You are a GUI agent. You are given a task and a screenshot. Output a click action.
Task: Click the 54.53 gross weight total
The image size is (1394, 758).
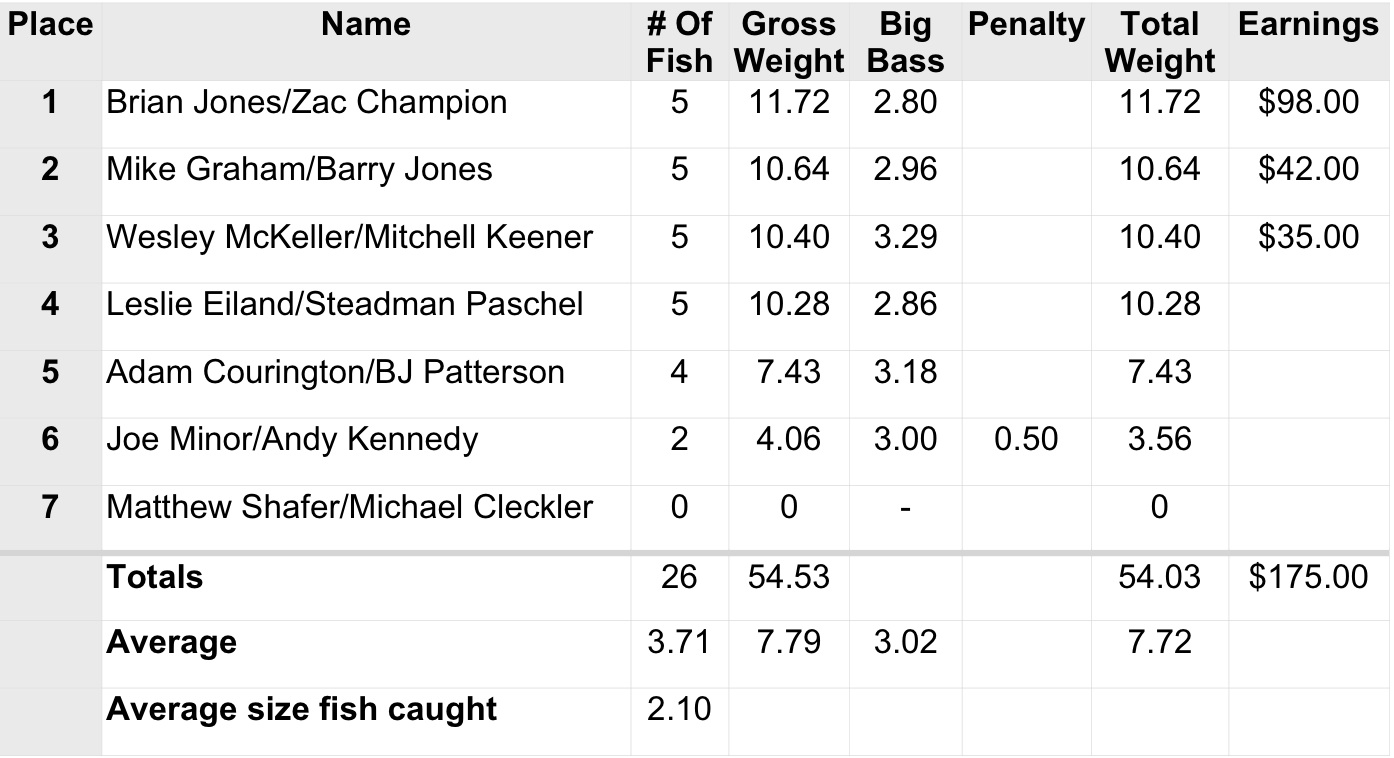click(x=789, y=577)
